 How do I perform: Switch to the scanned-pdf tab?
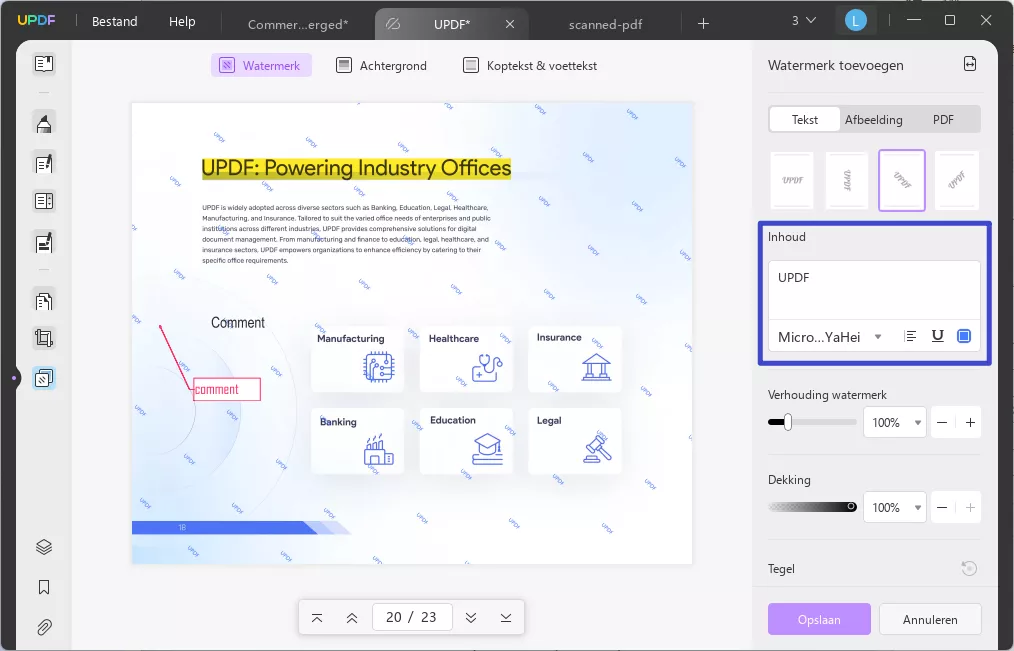605,25
